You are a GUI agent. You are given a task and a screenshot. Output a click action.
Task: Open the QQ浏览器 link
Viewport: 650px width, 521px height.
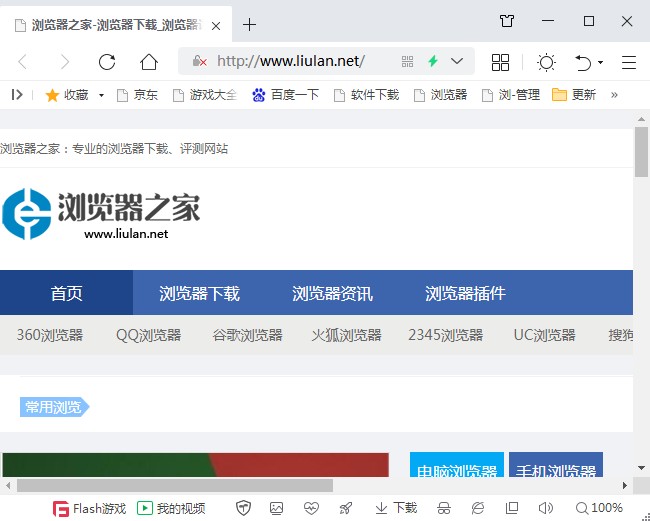pyautogui.click(x=148, y=335)
